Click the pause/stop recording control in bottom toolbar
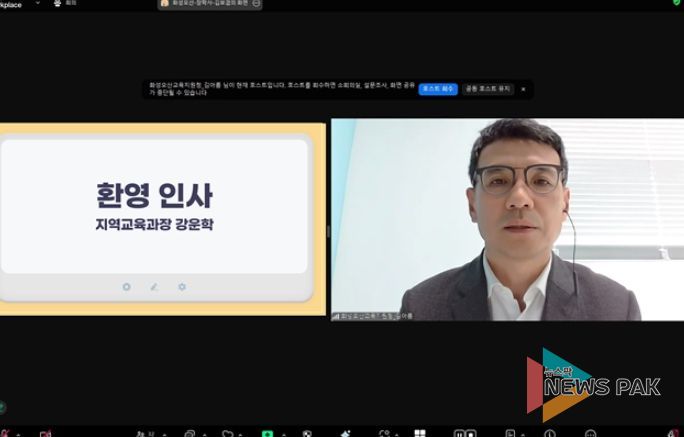 tap(465, 434)
